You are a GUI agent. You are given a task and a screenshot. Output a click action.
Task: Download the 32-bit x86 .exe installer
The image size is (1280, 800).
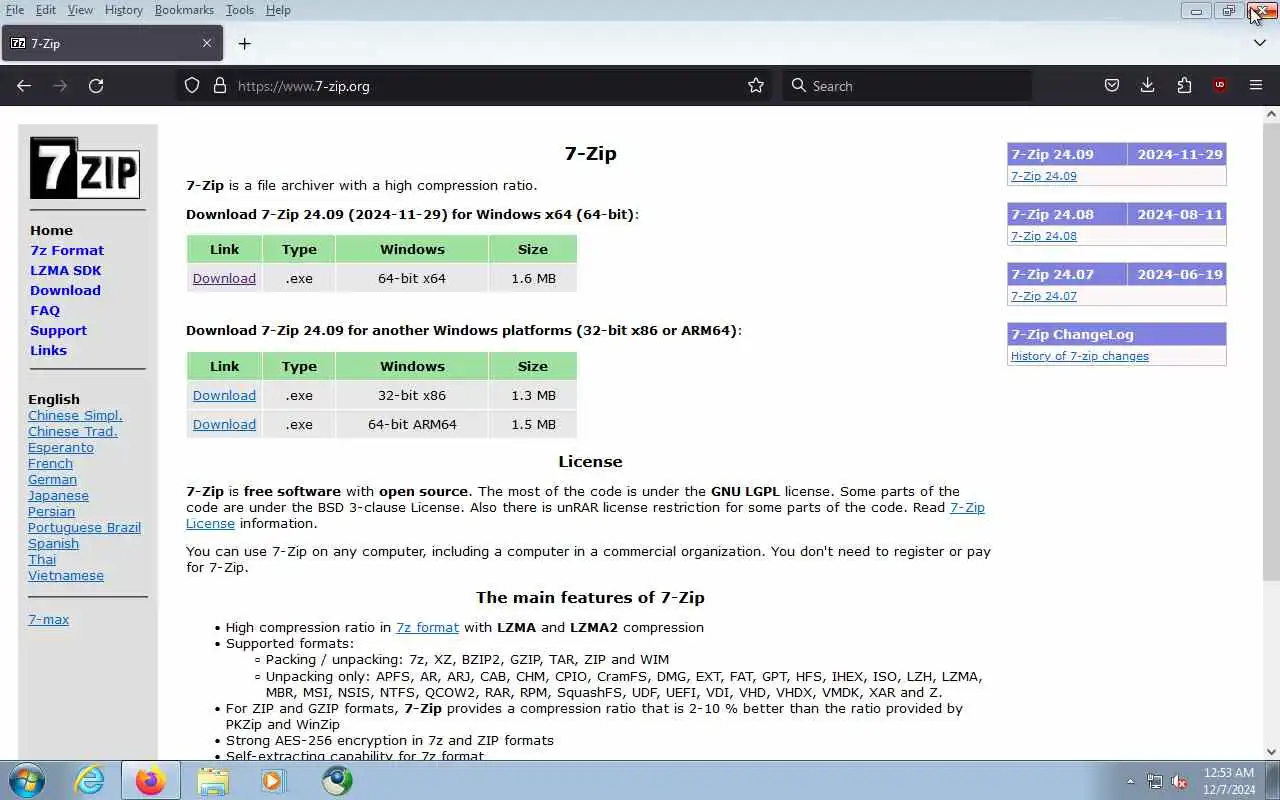click(x=224, y=395)
